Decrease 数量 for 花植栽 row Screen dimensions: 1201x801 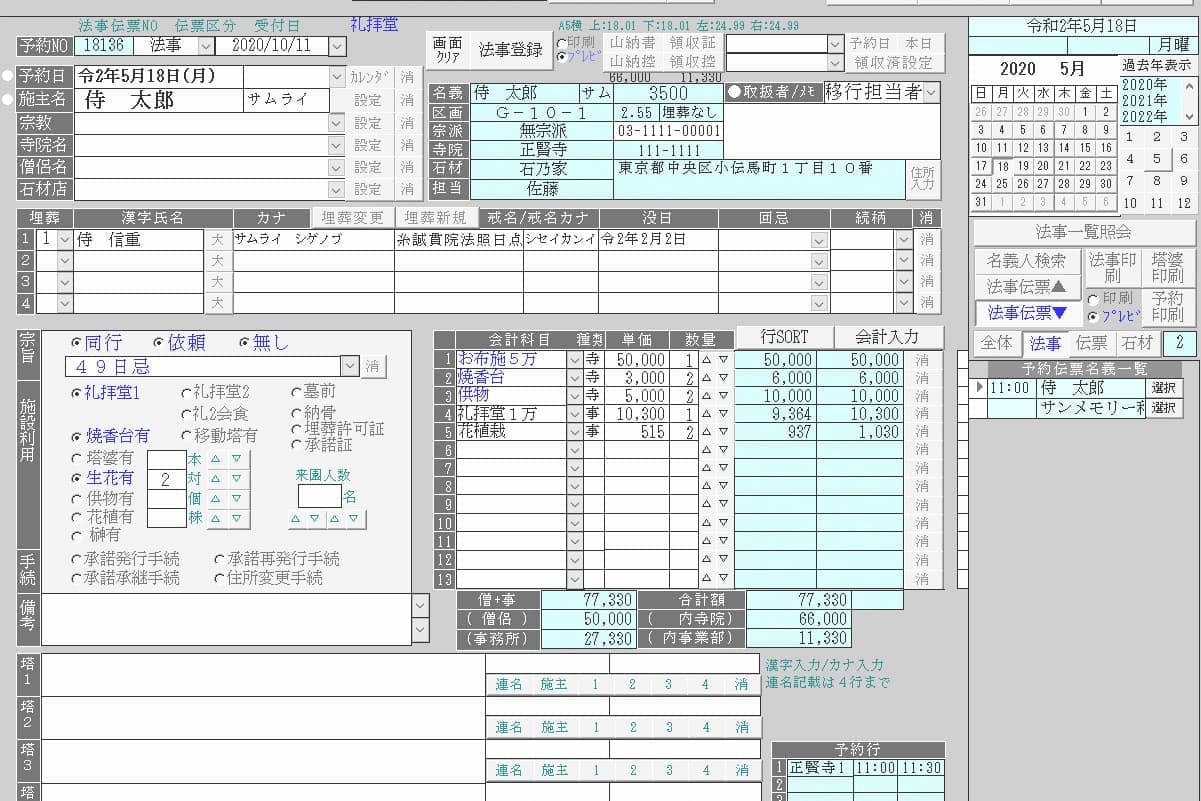[723, 432]
